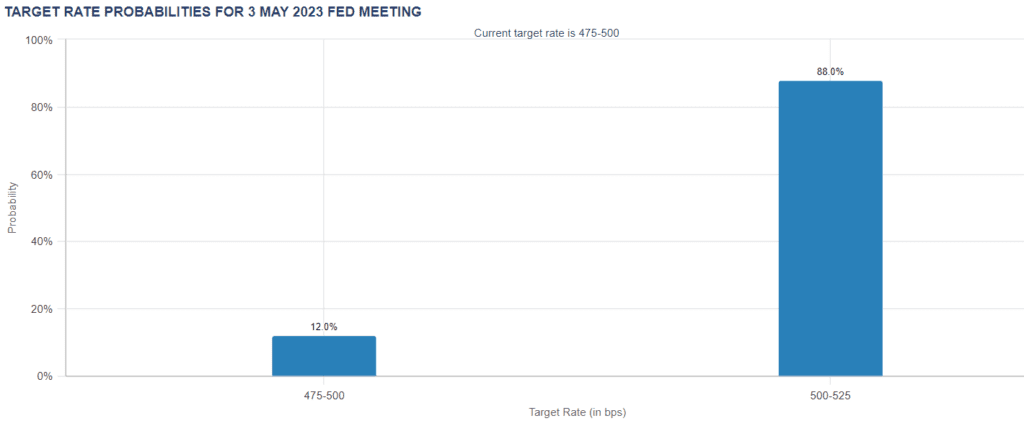Click the 20% y-axis tick label

[x=42, y=309]
